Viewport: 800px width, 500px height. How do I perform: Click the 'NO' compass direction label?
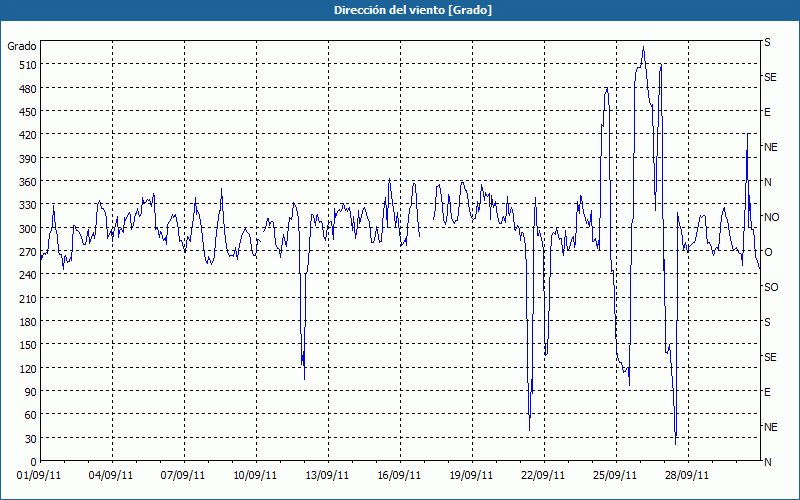[771, 217]
